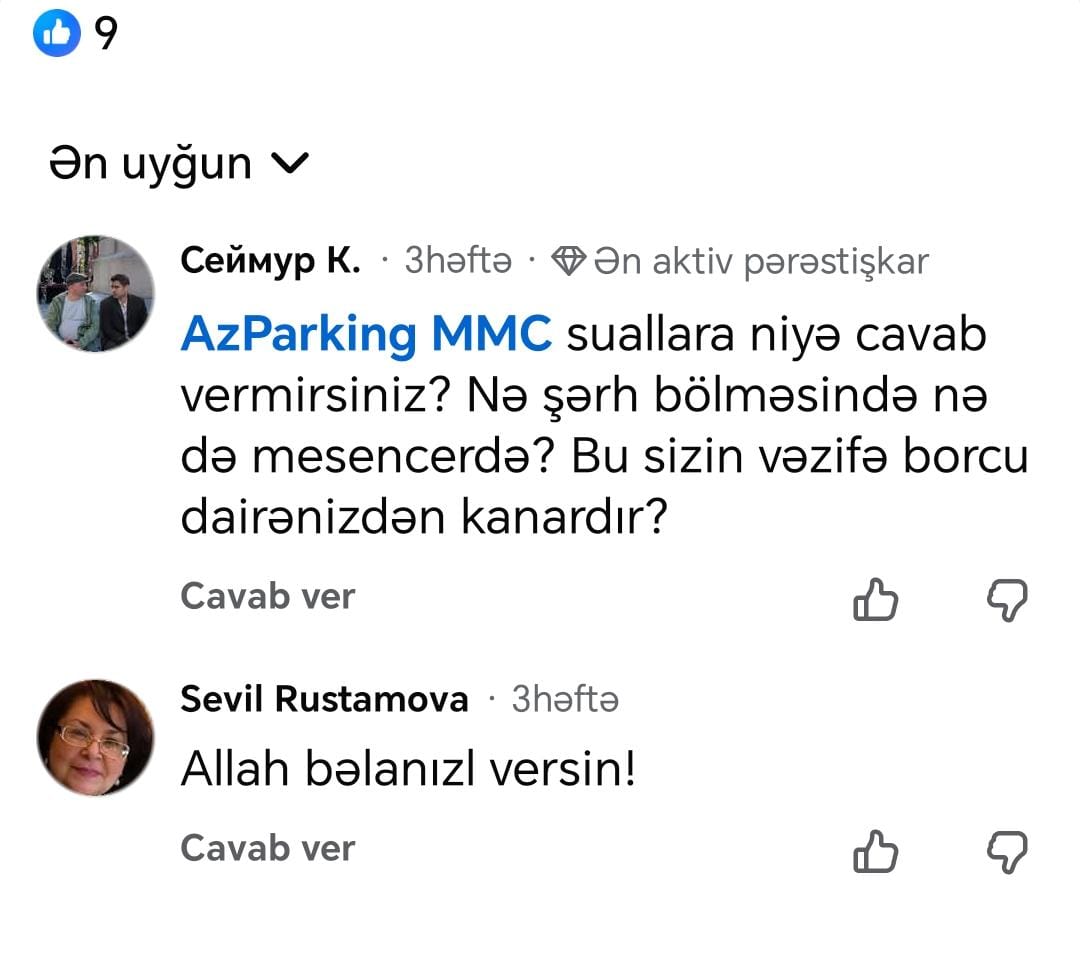The image size is (1080, 960).
Task: Click the 3həftə timestamp on Сеймур К.'s comment
Action: (x=458, y=261)
